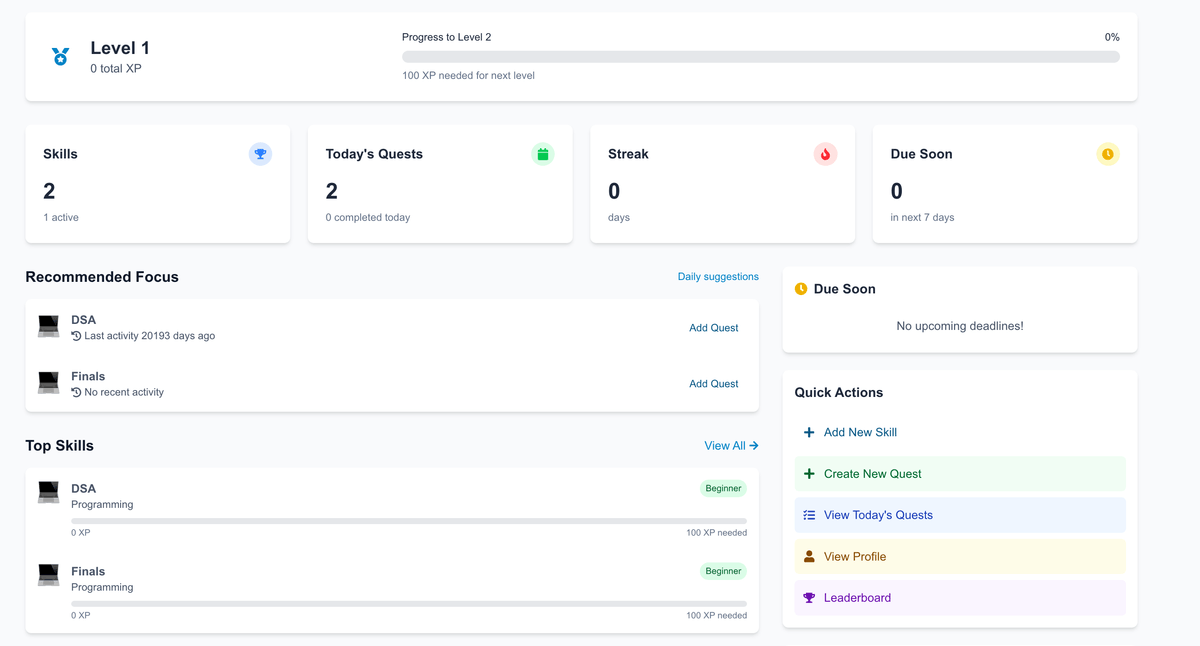Open the Daily suggestions link
Image resolution: width=1200 pixels, height=646 pixels.
point(718,277)
